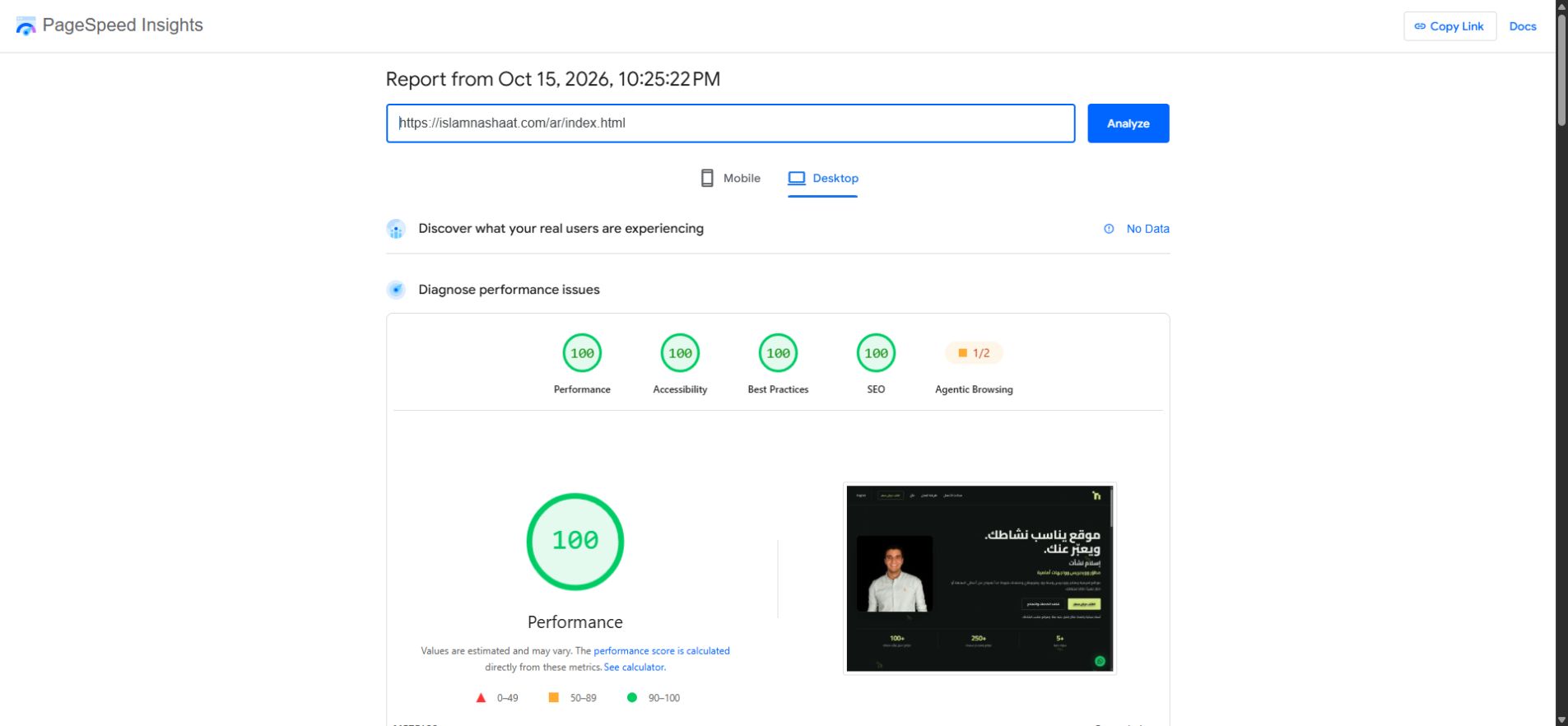
Task: Switch to the Mobile tab
Action: (730, 178)
